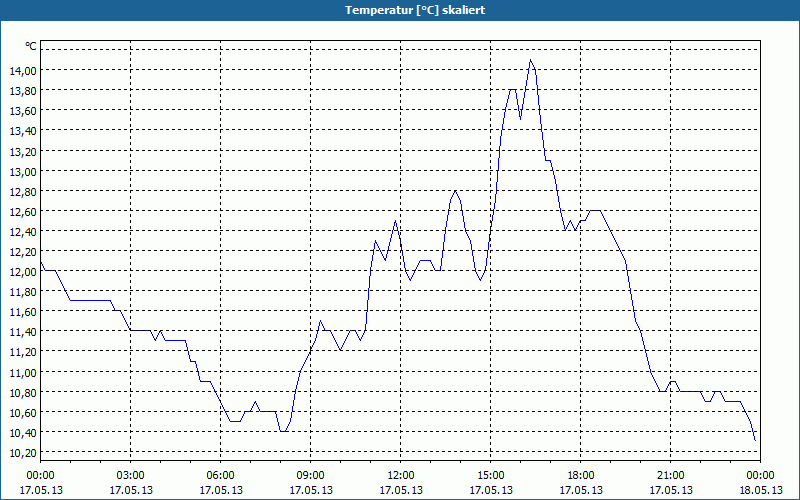Click the 14,00 y-axis label

(23, 71)
